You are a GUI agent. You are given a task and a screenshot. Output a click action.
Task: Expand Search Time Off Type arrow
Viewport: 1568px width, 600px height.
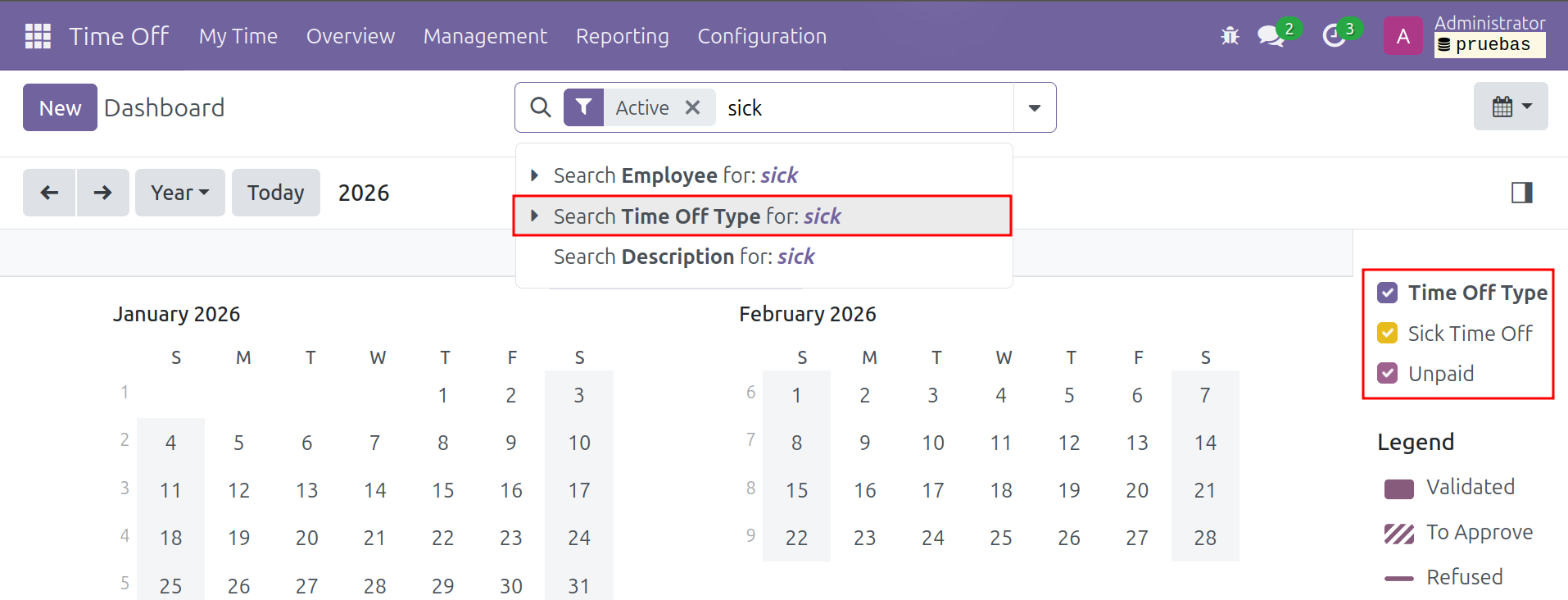(535, 216)
